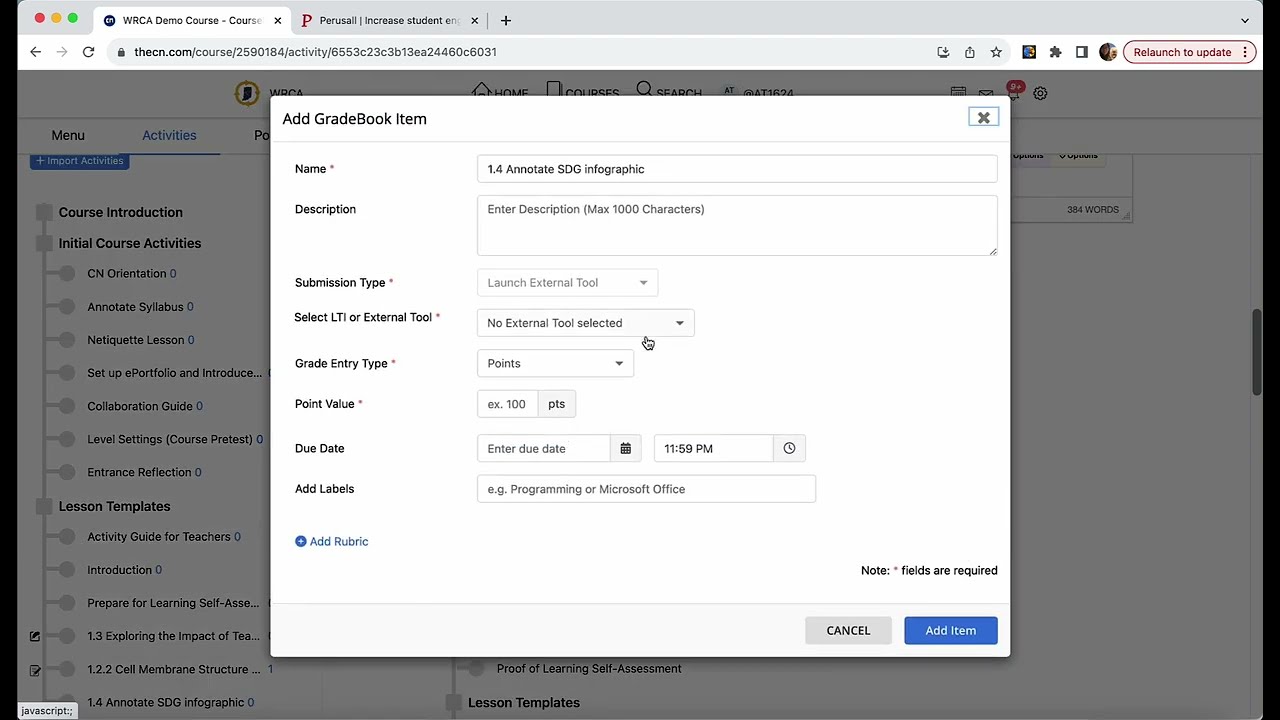
Task: Click the Import Activities button
Action: pos(79,160)
